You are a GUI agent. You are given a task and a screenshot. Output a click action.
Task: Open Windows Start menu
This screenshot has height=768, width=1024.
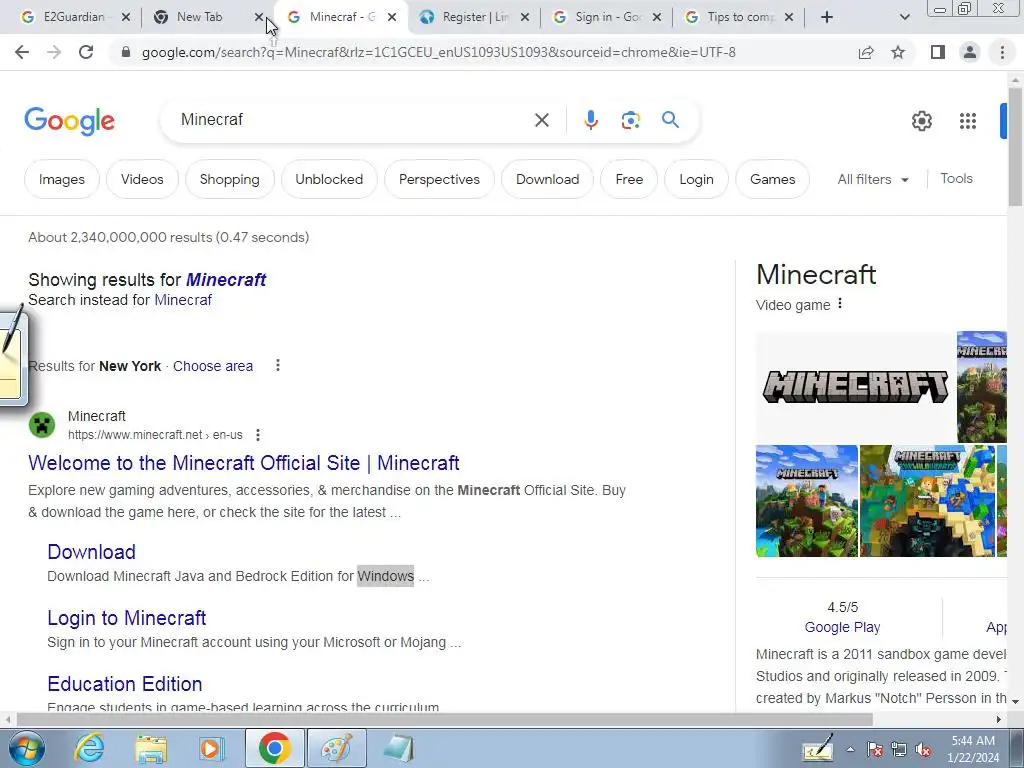click(26, 748)
